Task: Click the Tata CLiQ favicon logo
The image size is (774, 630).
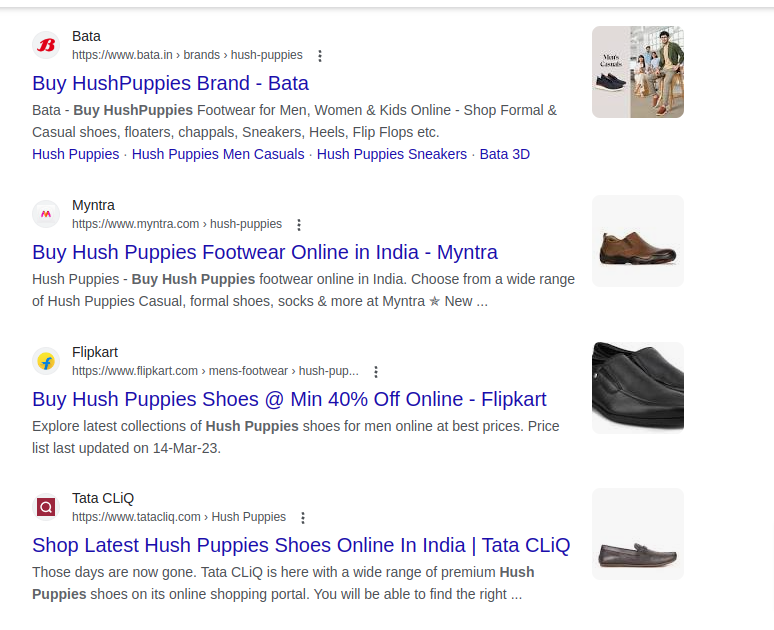Action: (46, 507)
